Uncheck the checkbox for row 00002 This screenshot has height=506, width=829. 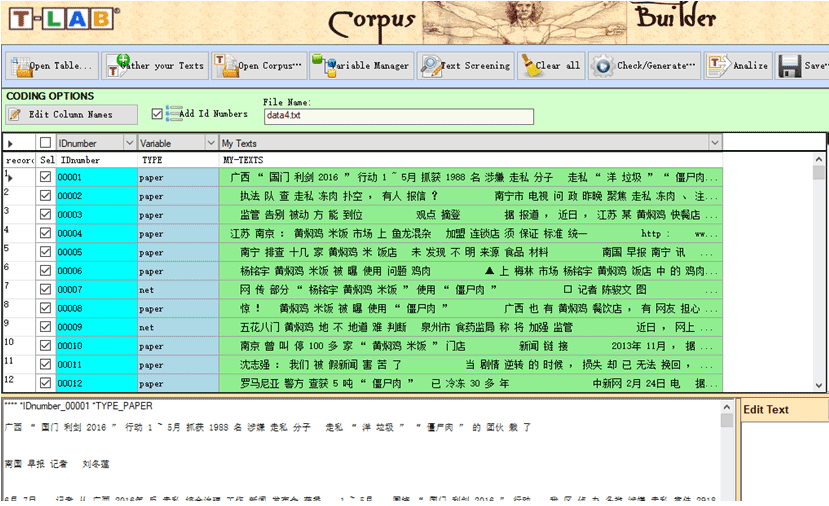coord(45,196)
